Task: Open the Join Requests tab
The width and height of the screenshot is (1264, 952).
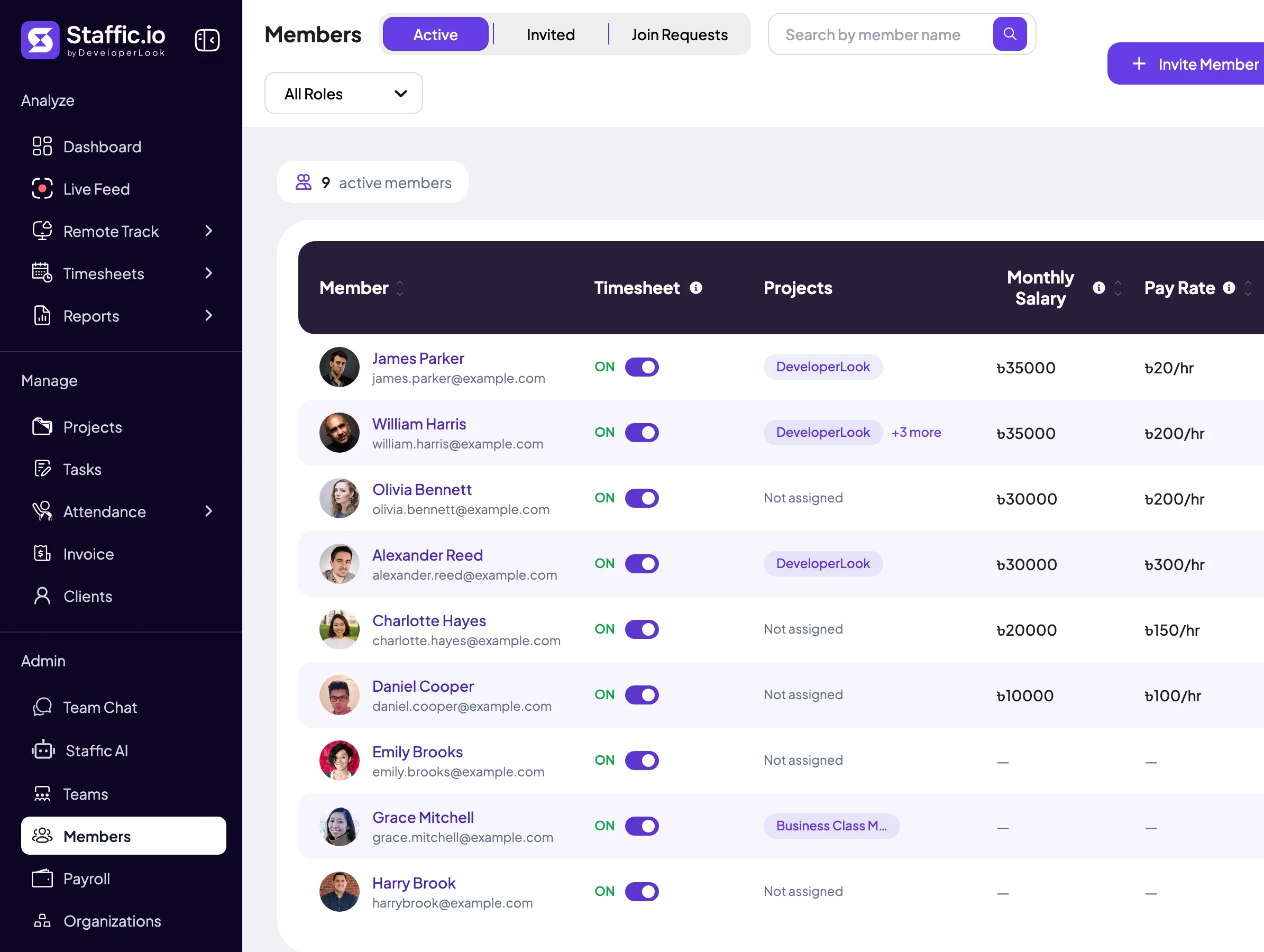Action: 680,34
